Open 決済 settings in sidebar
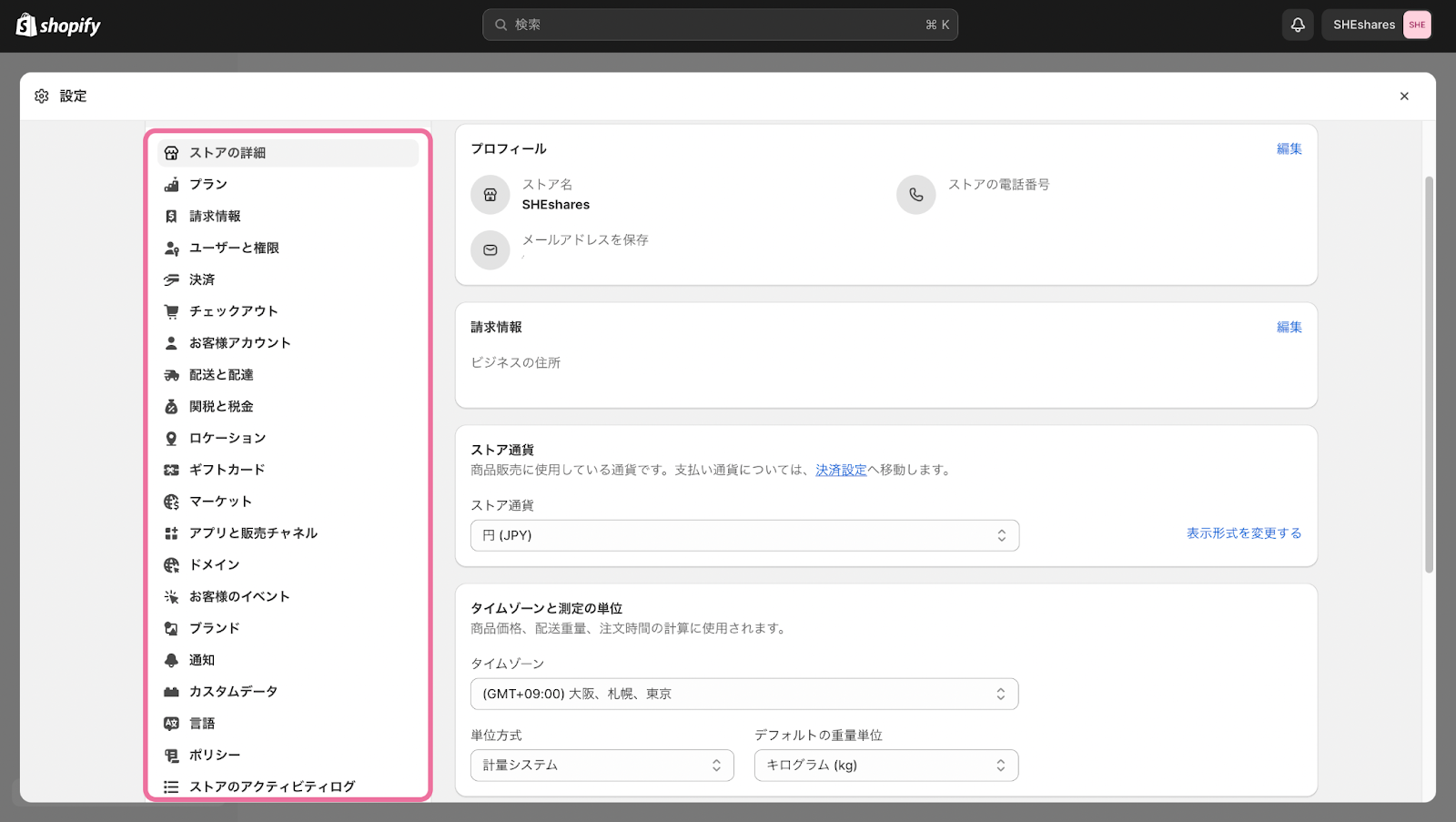This screenshot has height=822, width=1456. coord(288,279)
